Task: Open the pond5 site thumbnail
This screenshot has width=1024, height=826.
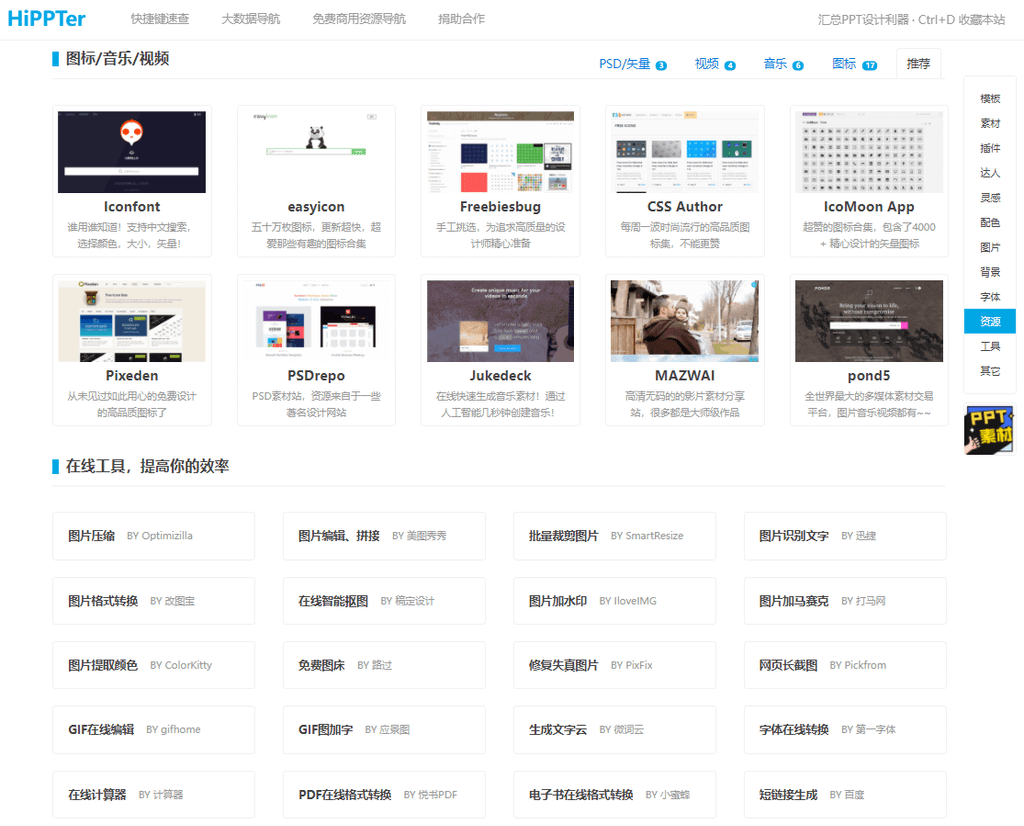Action: point(869,321)
